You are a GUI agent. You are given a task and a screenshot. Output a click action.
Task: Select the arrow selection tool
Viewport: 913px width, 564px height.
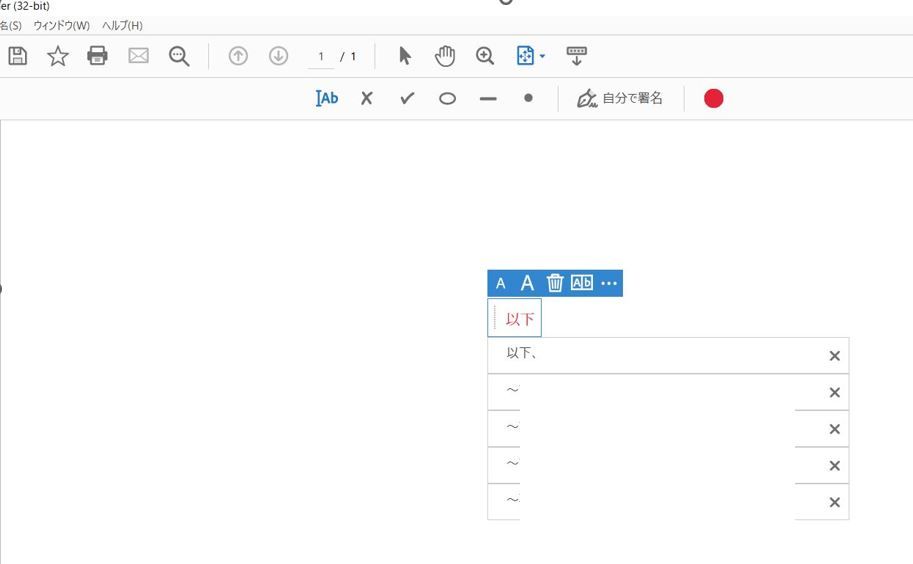(405, 56)
